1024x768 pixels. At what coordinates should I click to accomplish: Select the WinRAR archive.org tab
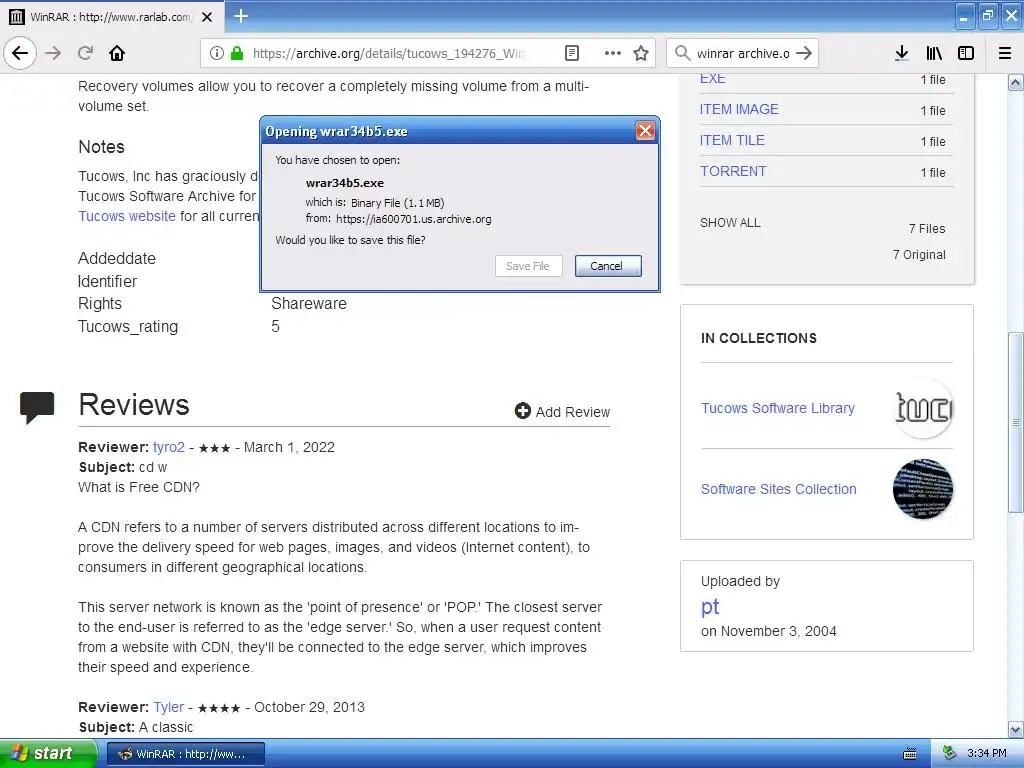112,17
